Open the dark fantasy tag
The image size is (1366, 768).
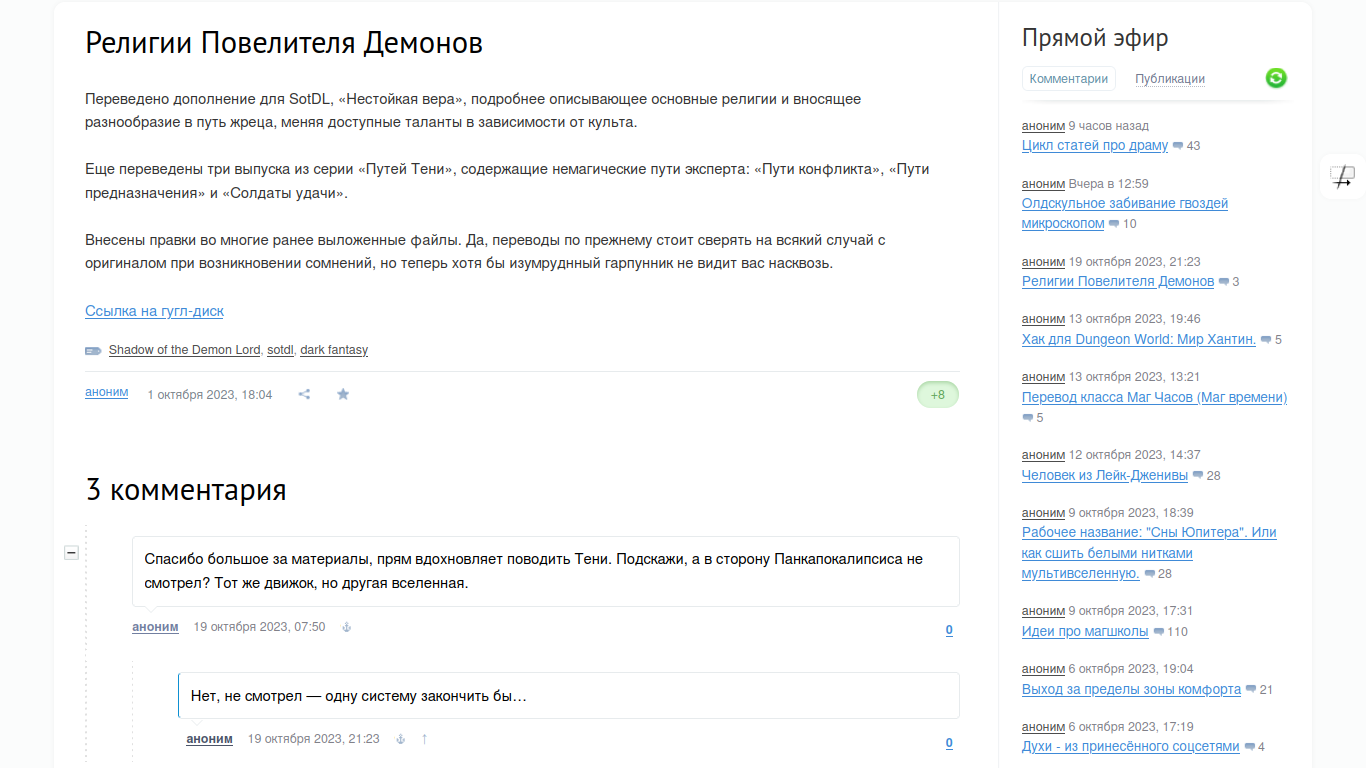click(334, 350)
